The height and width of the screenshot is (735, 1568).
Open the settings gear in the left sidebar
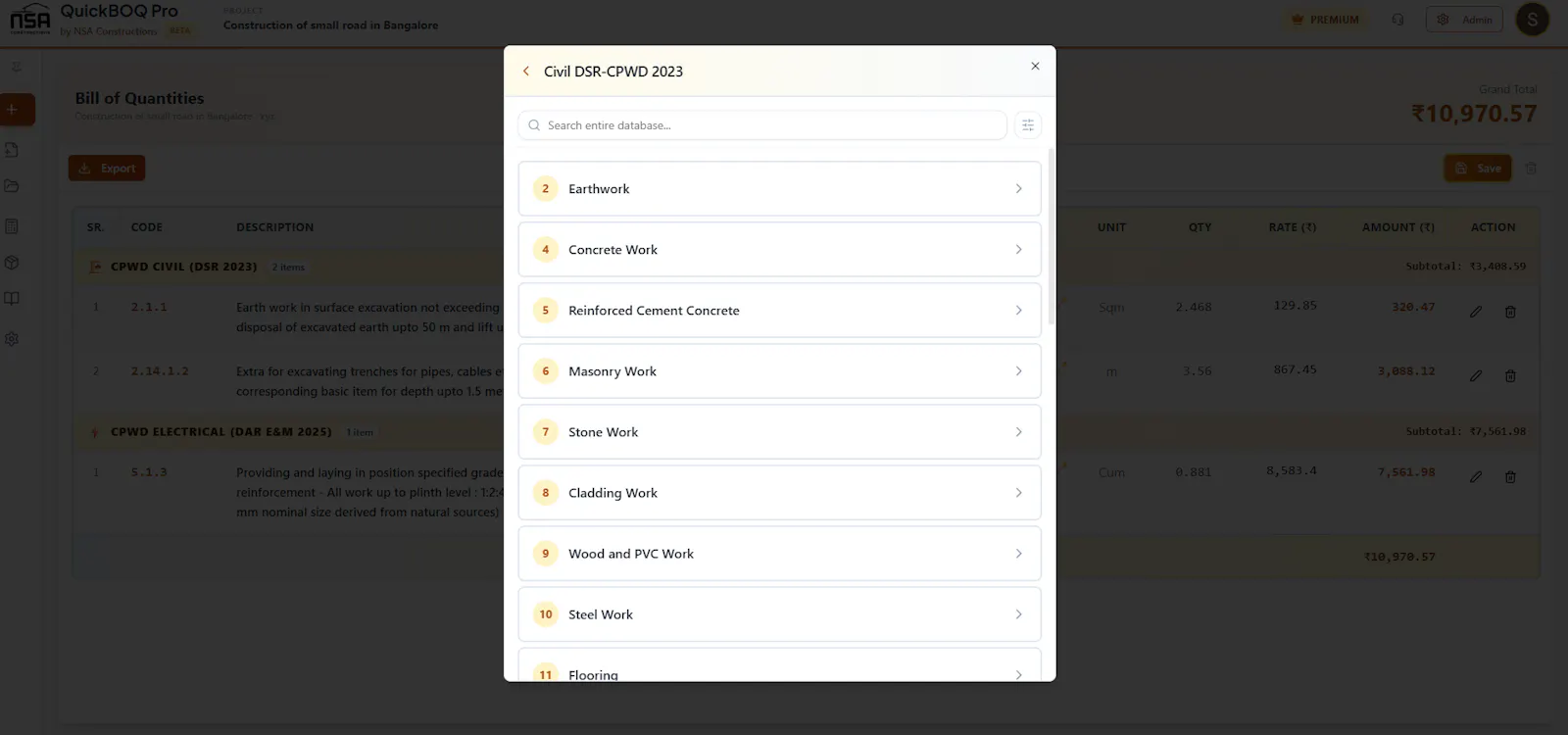[12, 339]
